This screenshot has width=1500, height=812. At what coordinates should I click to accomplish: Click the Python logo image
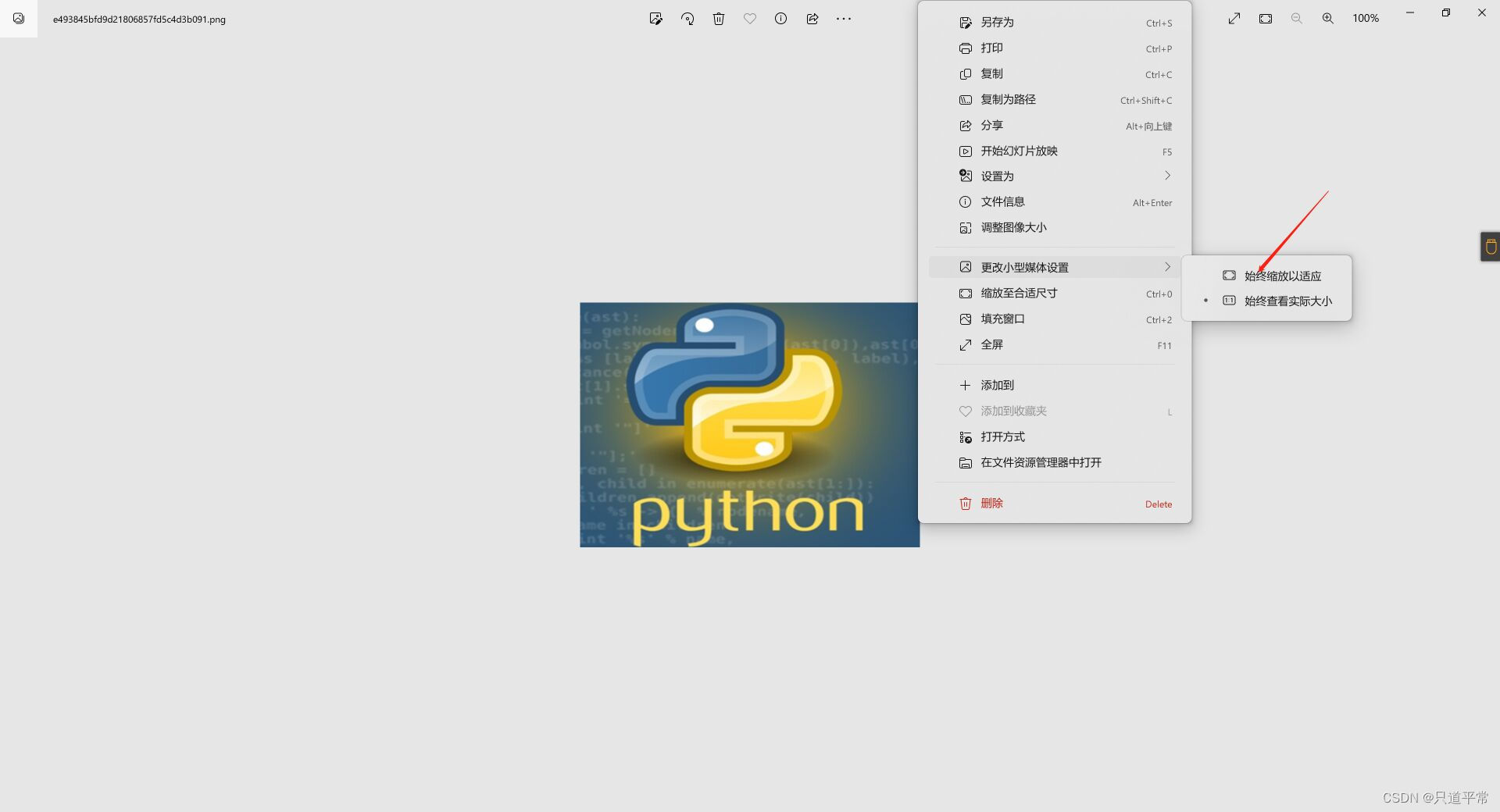(749, 425)
